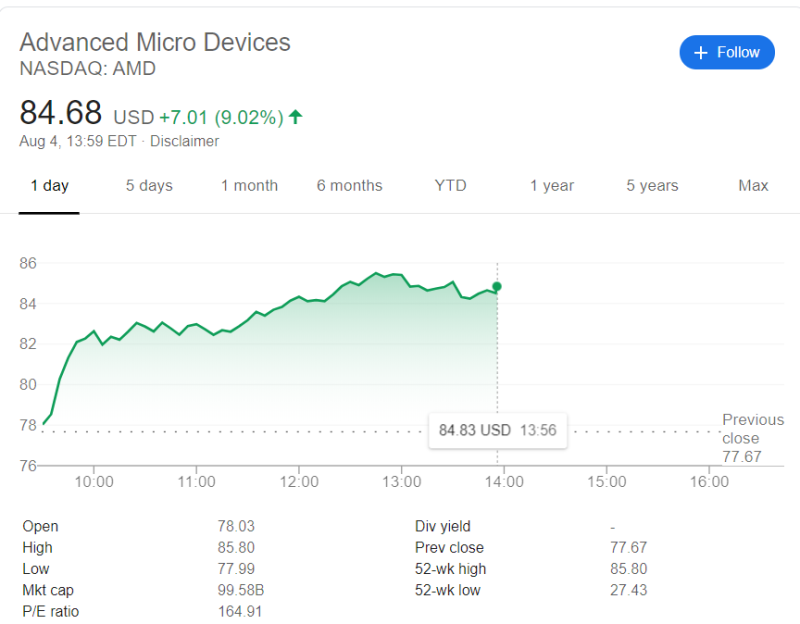Click the green dot marker on chart line
The image size is (800, 624).
point(497,287)
